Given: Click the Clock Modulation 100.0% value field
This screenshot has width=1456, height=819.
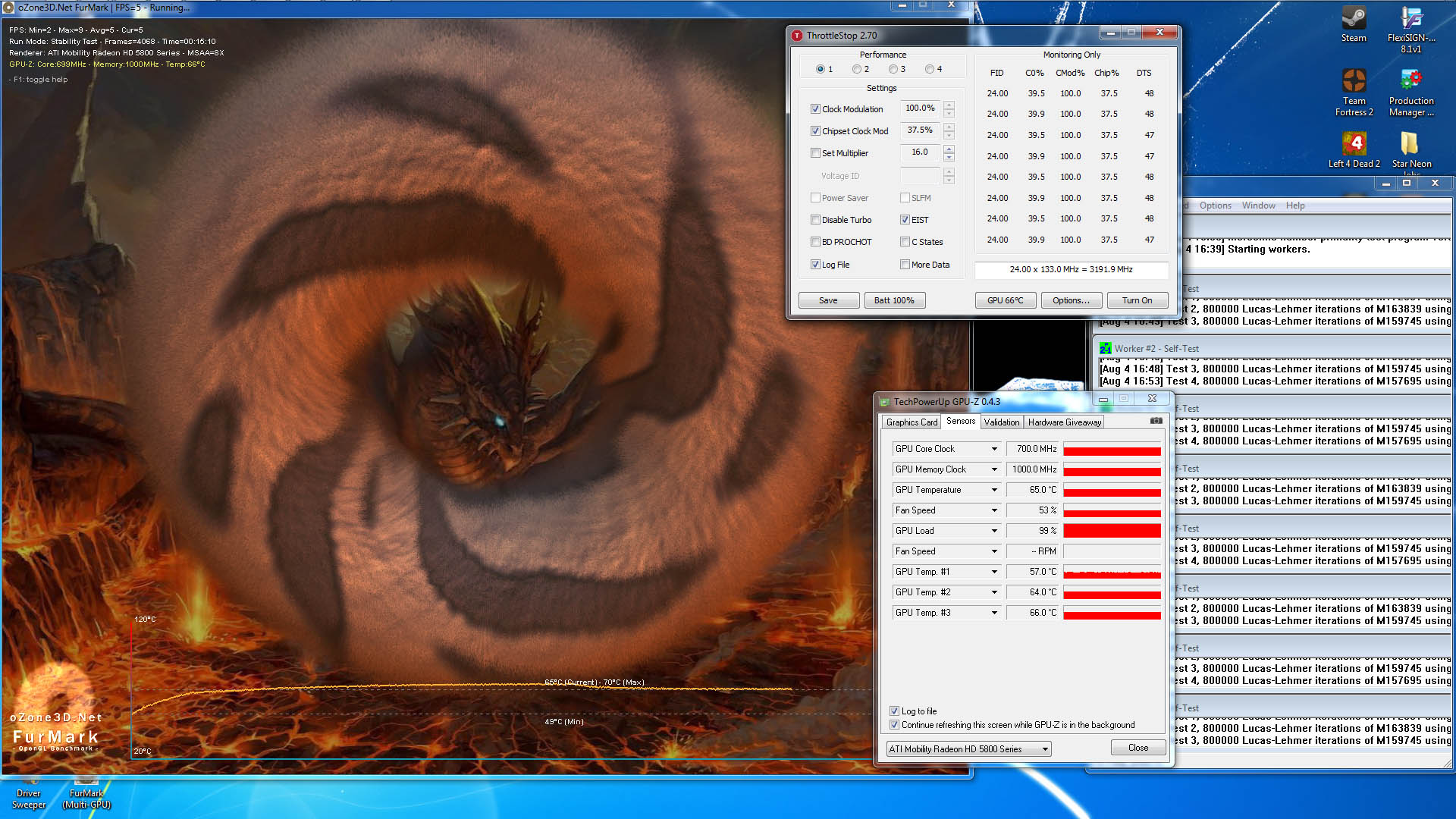Looking at the screenshot, I should coord(920,108).
